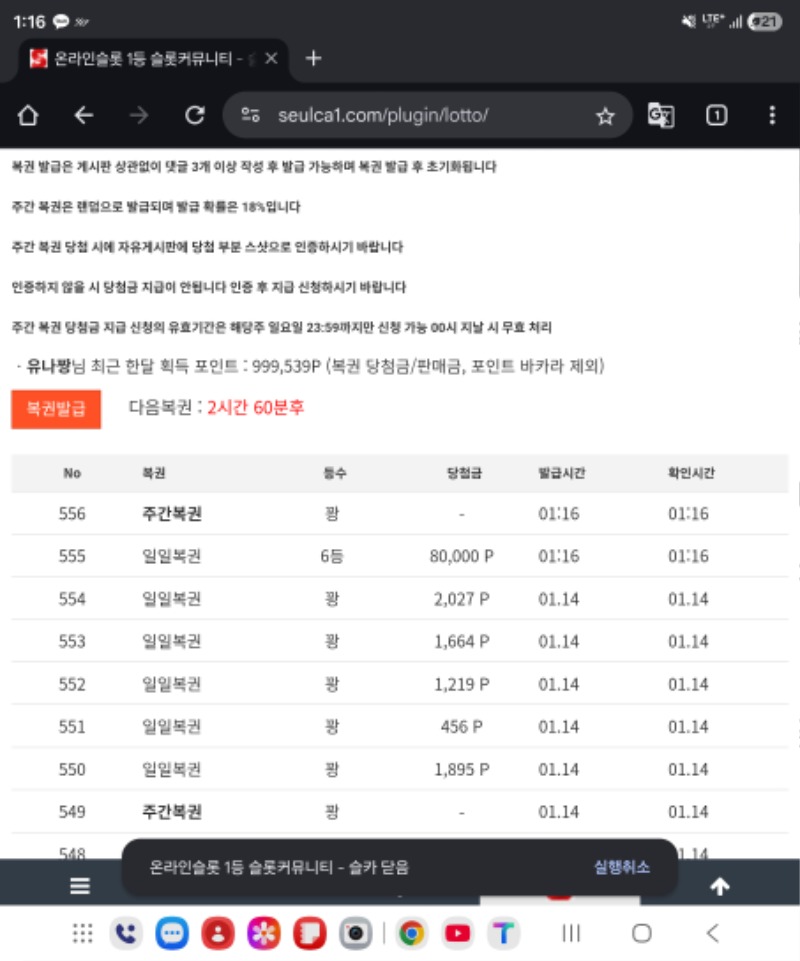
Task: Launch YouTube from the taskbar
Action: tap(457, 933)
